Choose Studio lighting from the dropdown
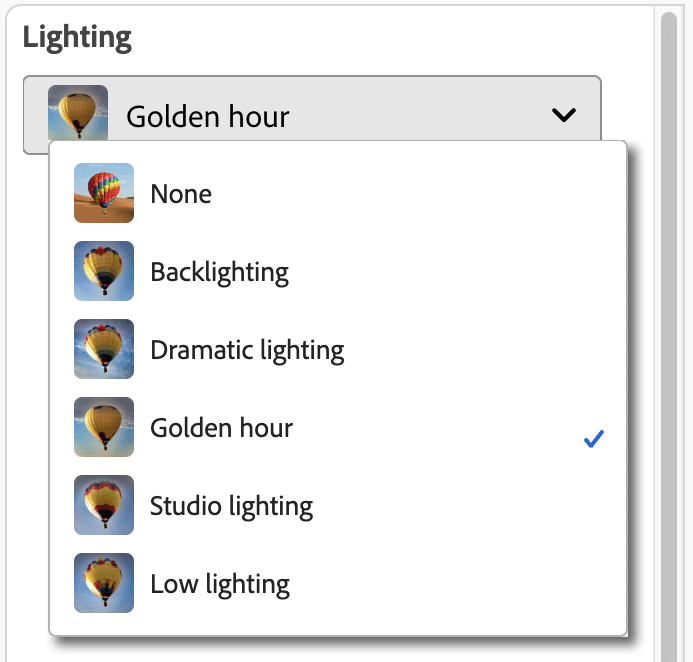Viewport: 693px width, 662px height. (x=231, y=506)
